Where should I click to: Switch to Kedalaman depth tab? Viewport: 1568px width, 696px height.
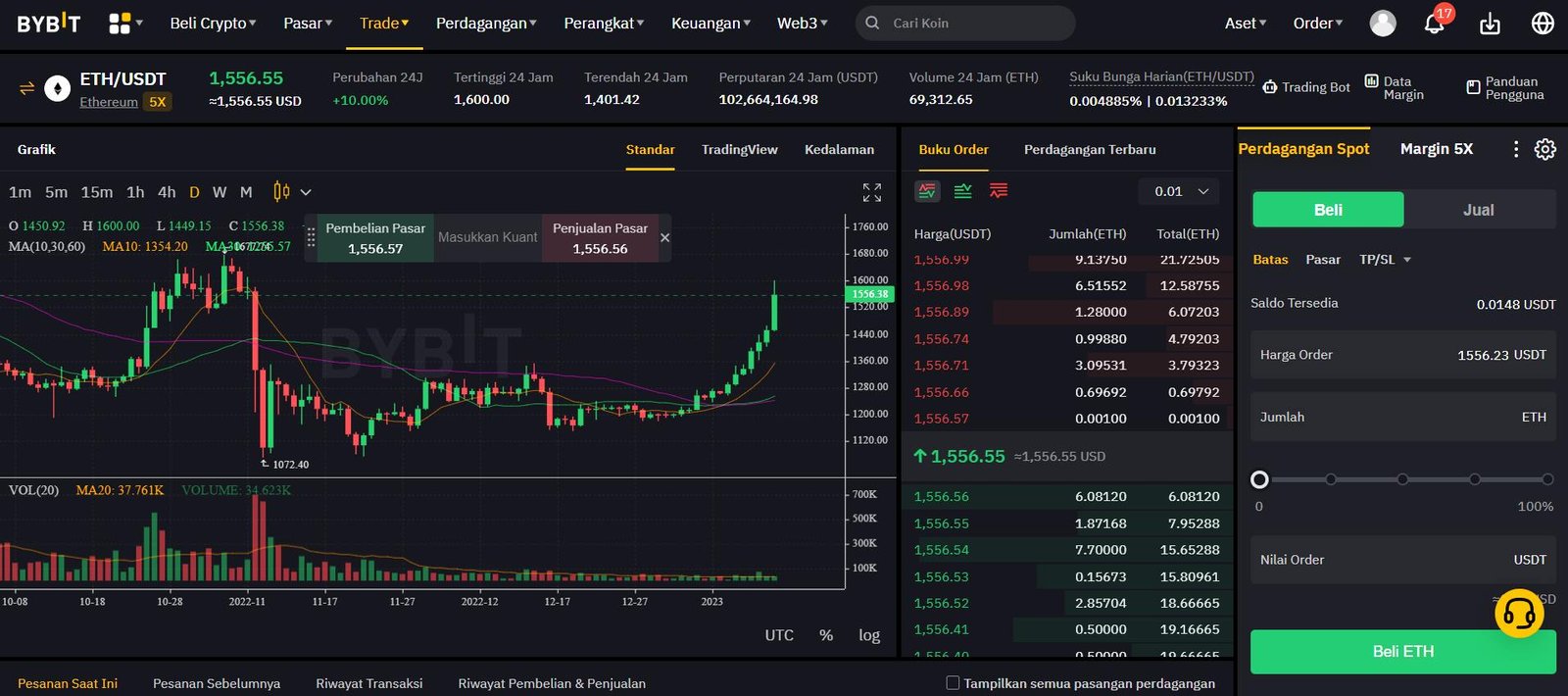[839, 149]
